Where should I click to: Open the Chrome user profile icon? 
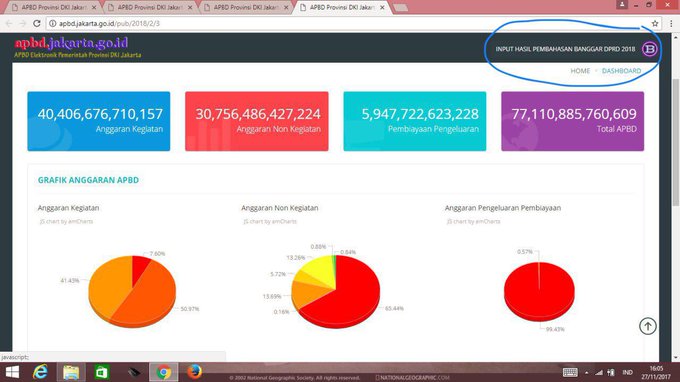[x=621, y=5]
